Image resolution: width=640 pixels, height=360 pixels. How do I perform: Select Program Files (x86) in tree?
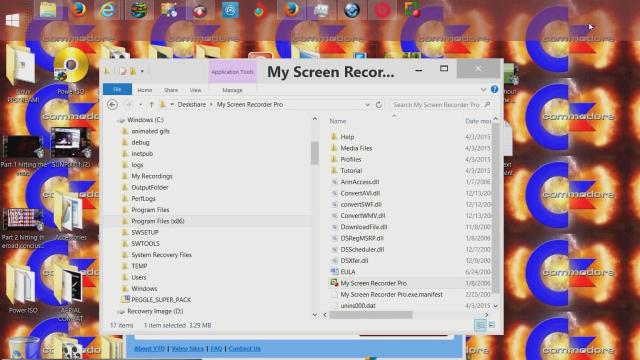click(158, 221)
